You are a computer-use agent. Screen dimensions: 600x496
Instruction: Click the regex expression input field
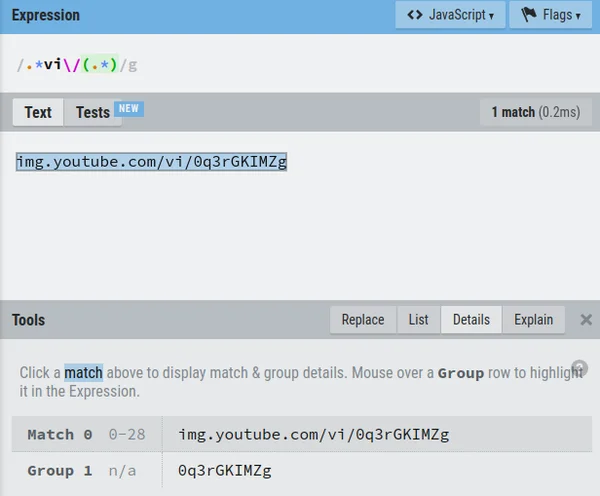coord(300,64)
